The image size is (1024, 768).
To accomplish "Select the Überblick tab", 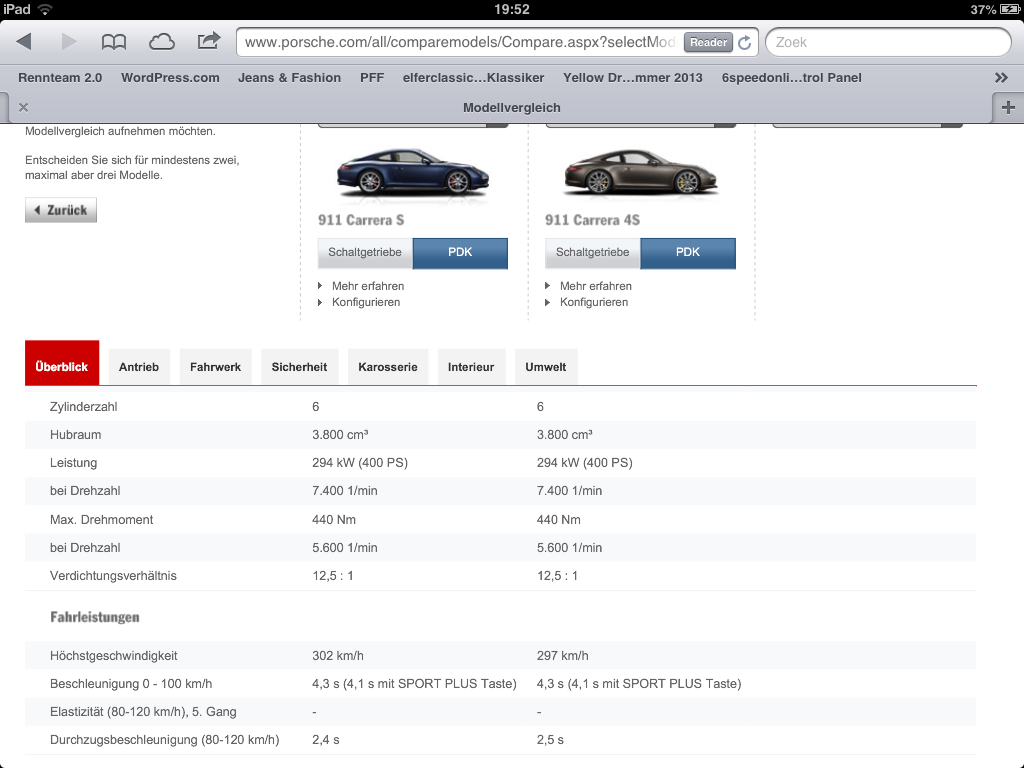I will coord(62,363).
